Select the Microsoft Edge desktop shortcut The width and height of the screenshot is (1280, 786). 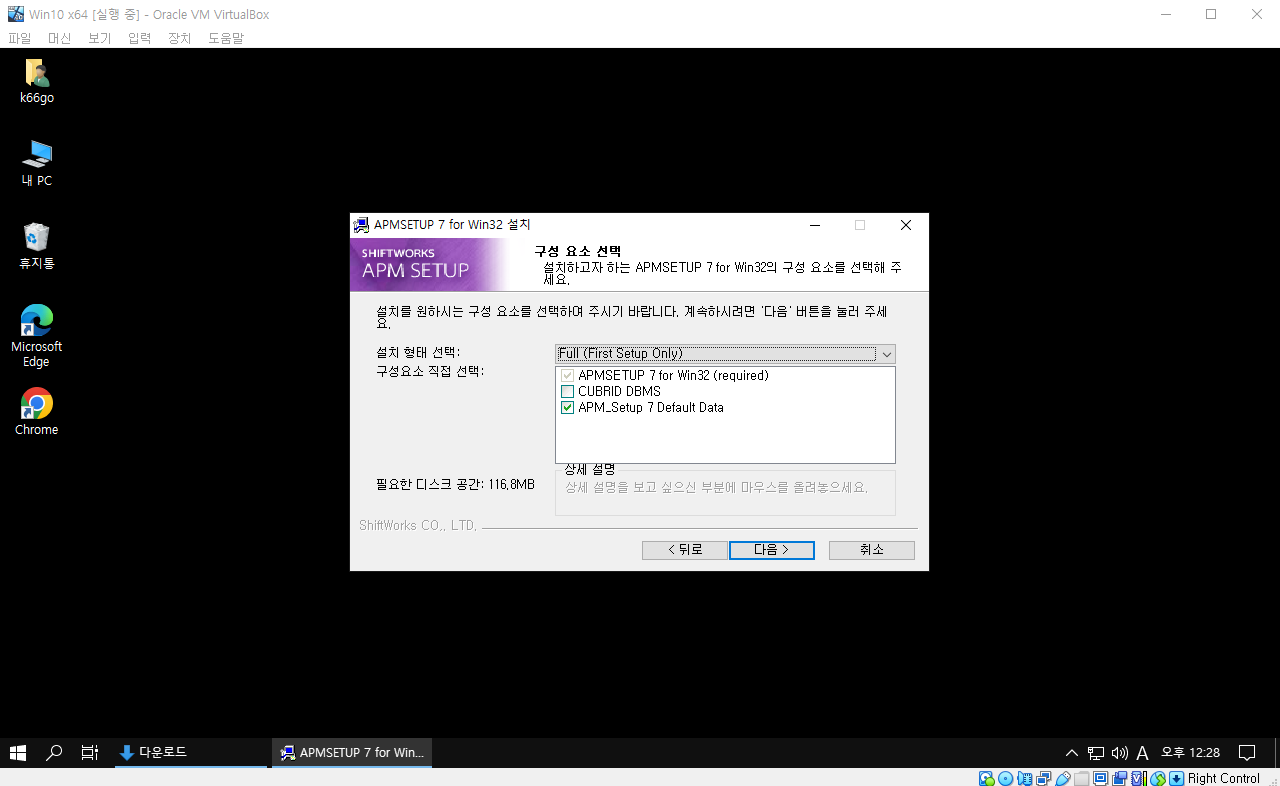click(x=37, y=336)
